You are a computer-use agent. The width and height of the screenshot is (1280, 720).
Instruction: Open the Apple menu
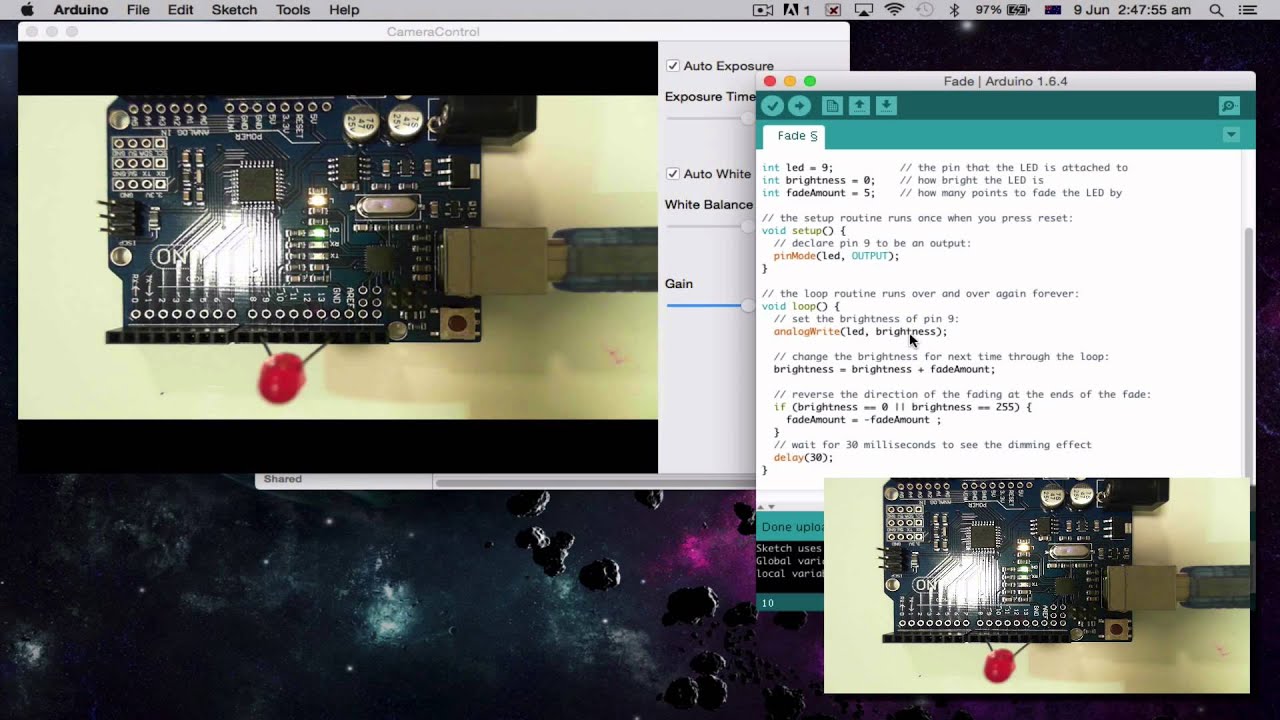pyautogui.click(x=27, y=10)
